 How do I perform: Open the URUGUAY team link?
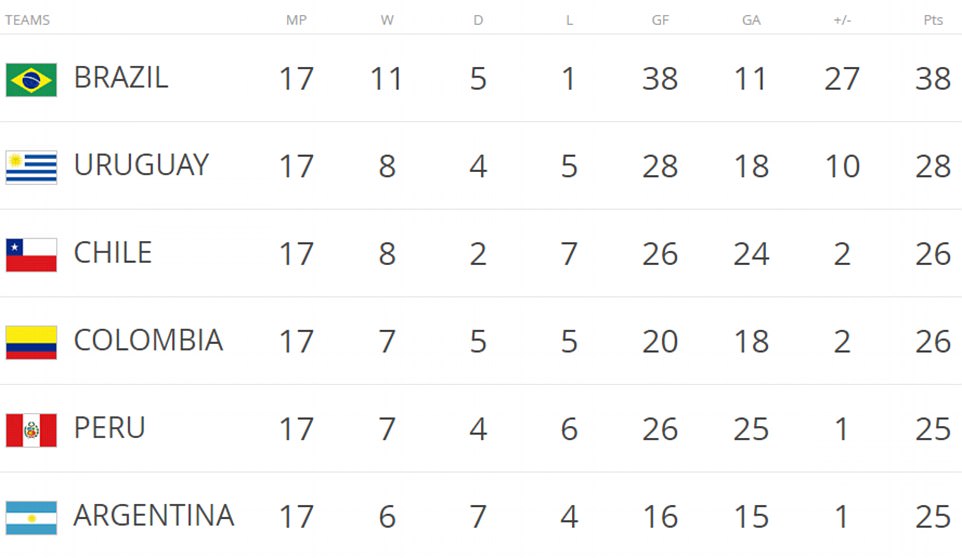click(141, 165)
